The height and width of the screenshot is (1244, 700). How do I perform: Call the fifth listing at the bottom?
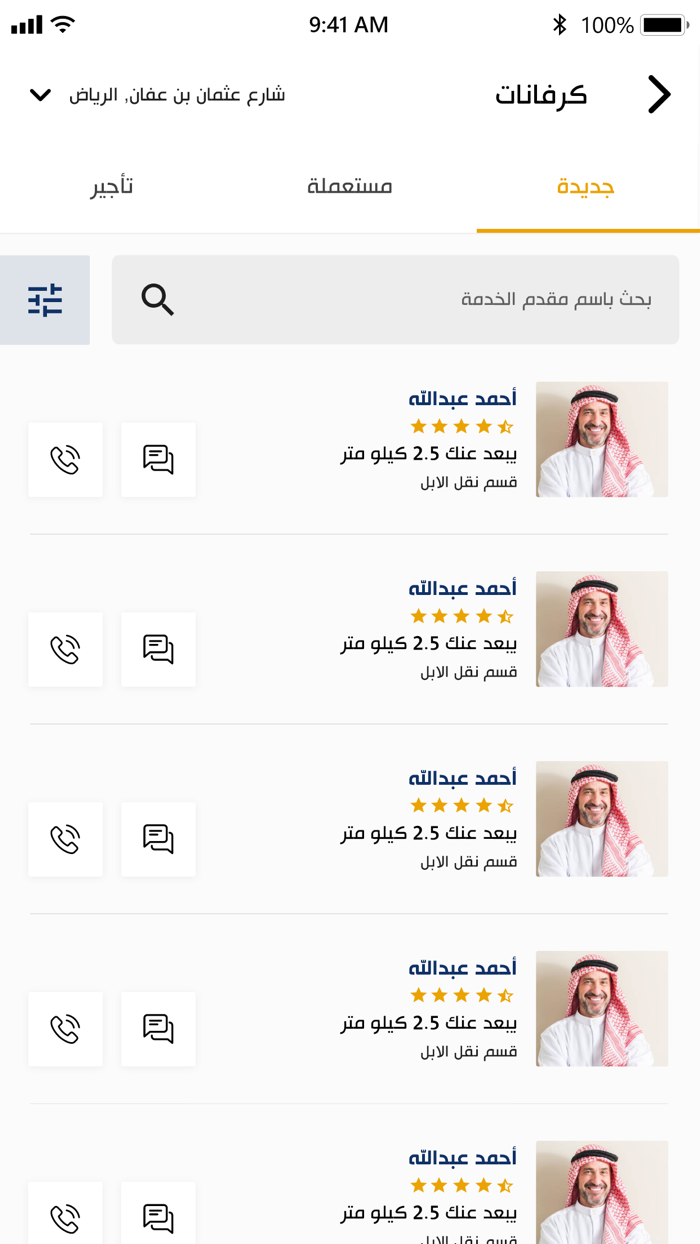(x=65, y=1218)
